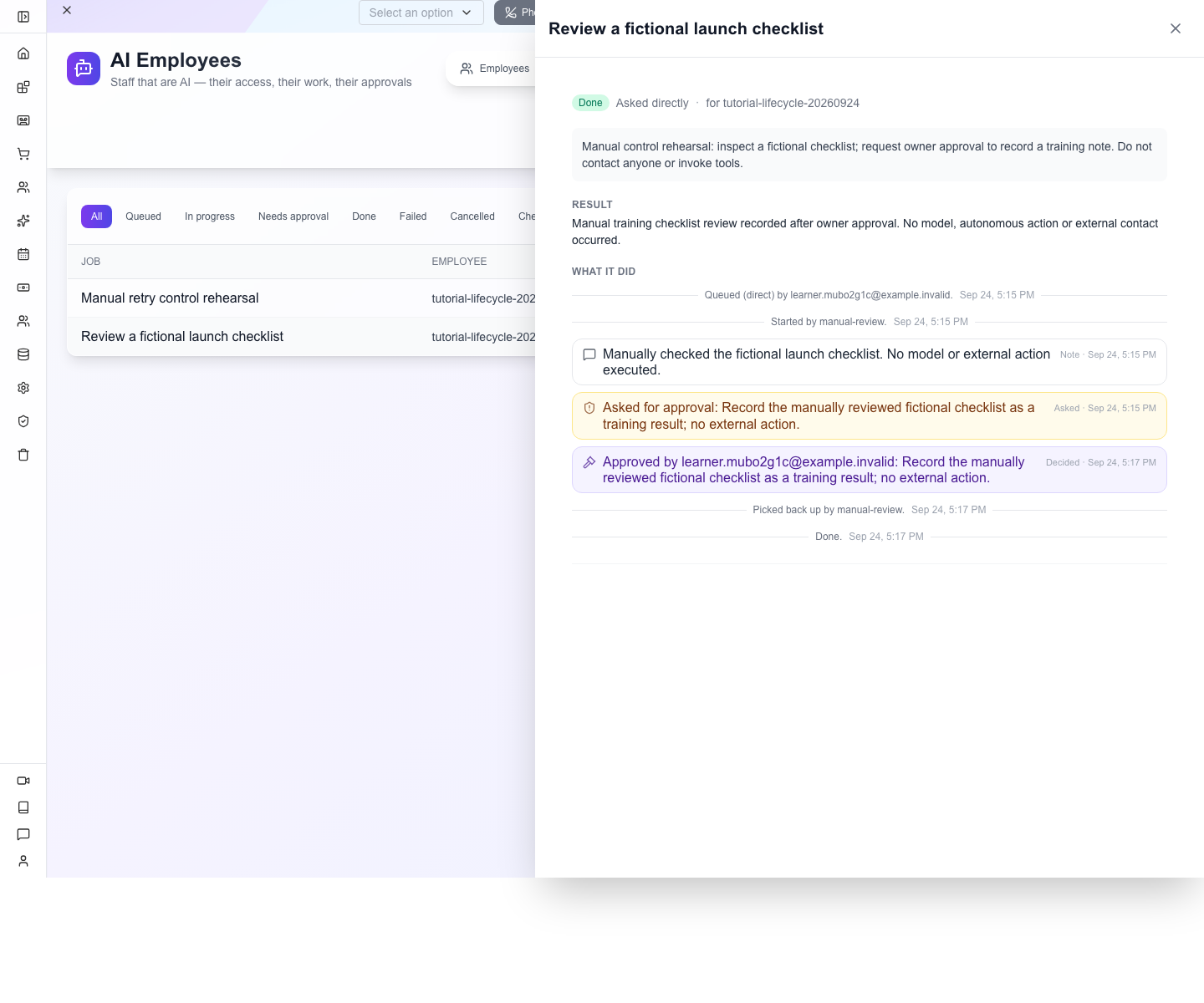This screenshot has height=1003, width=1204.
Task: Click the yellow 'Asked for approval' entry
Action: pos(870,416)
